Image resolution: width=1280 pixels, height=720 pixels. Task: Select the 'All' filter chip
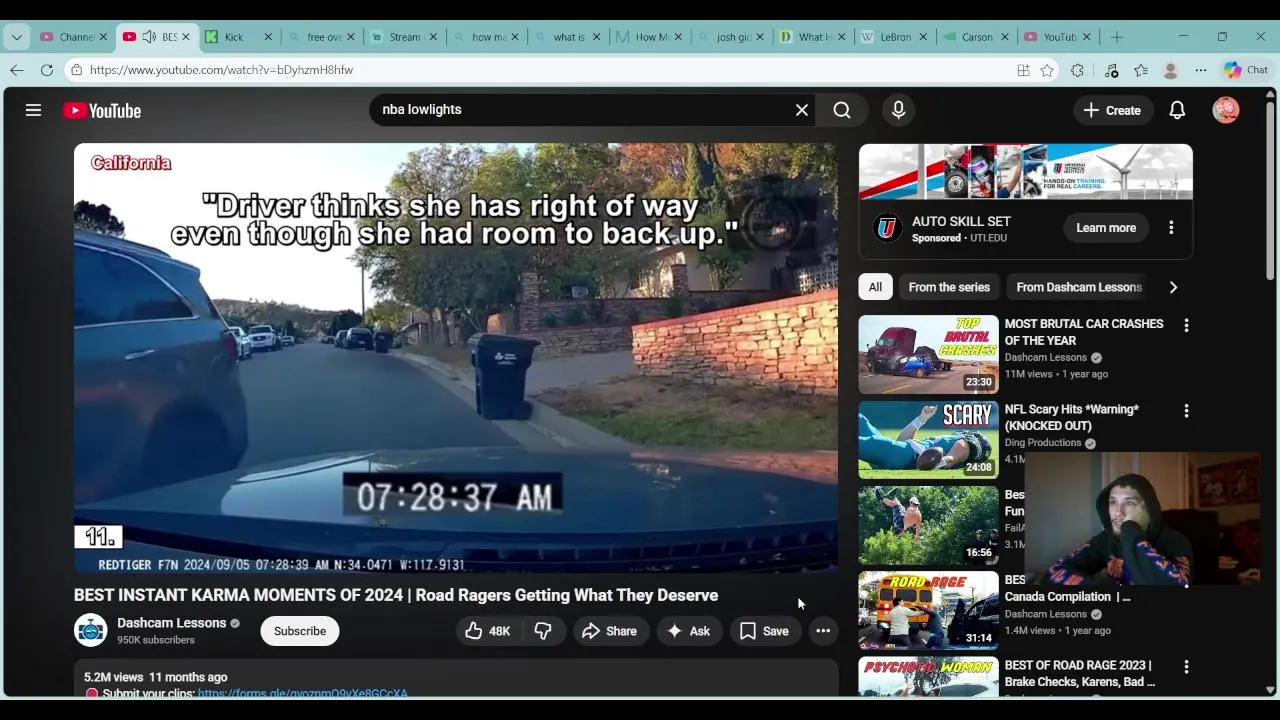pos(875,287)
